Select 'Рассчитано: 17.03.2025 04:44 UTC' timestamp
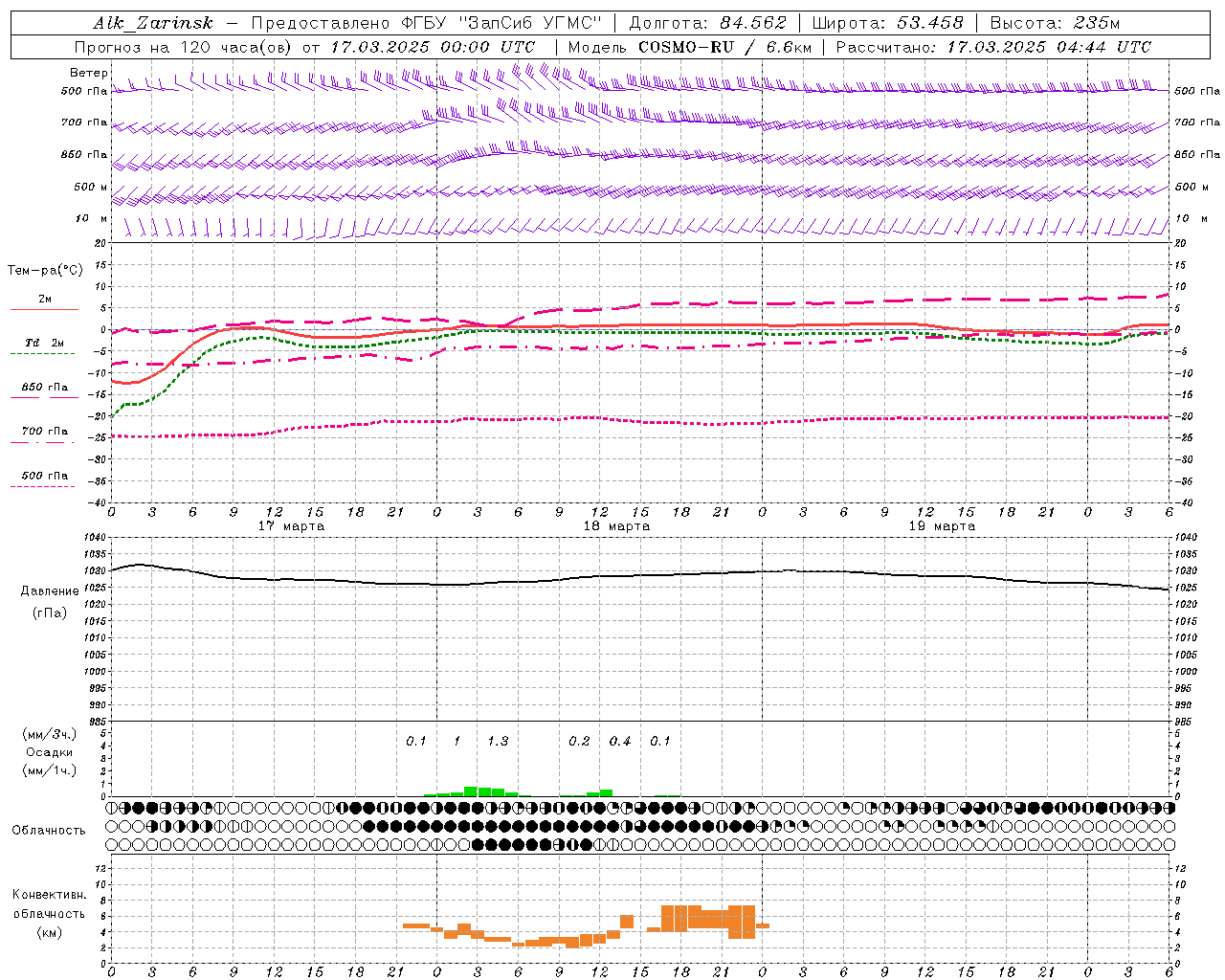Viewport: 1225px width, 980px height. (993, 47)
